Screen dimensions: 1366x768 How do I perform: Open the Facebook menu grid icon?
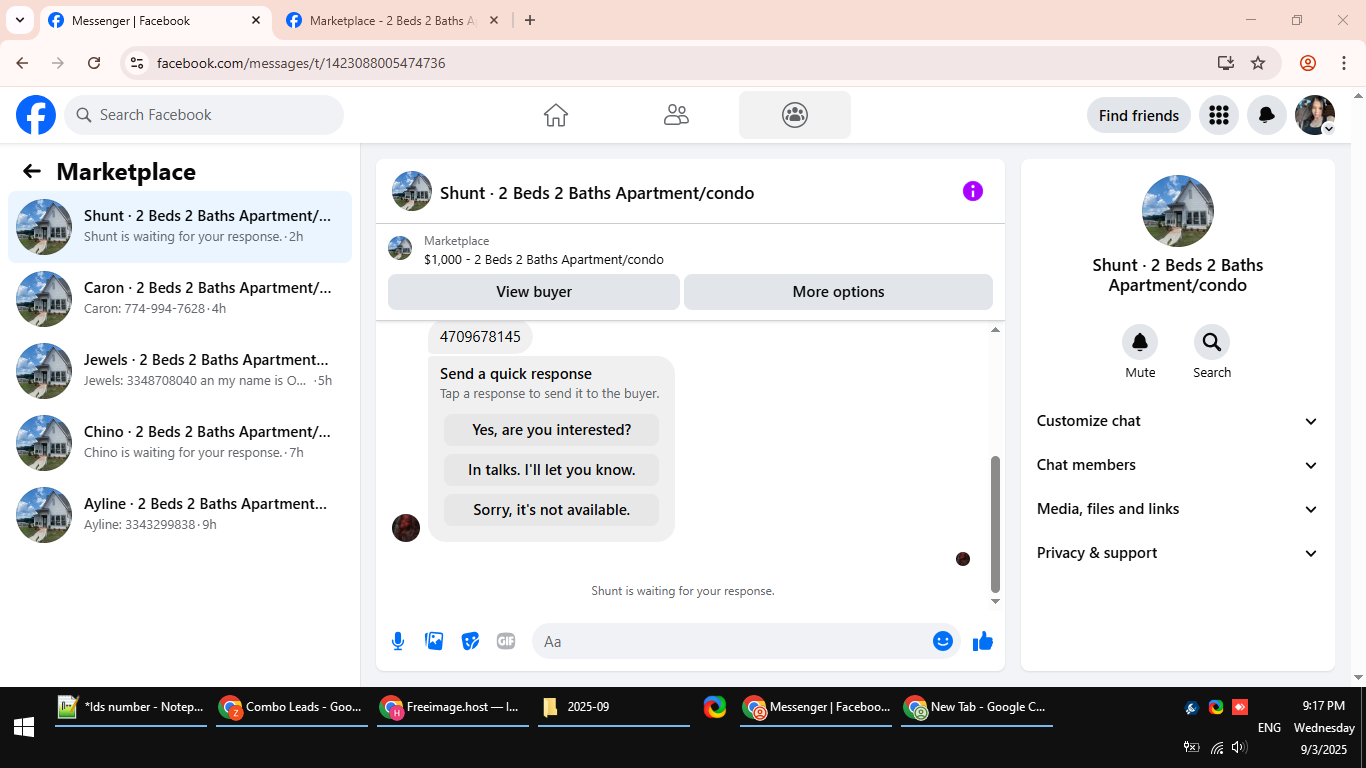1218,115
